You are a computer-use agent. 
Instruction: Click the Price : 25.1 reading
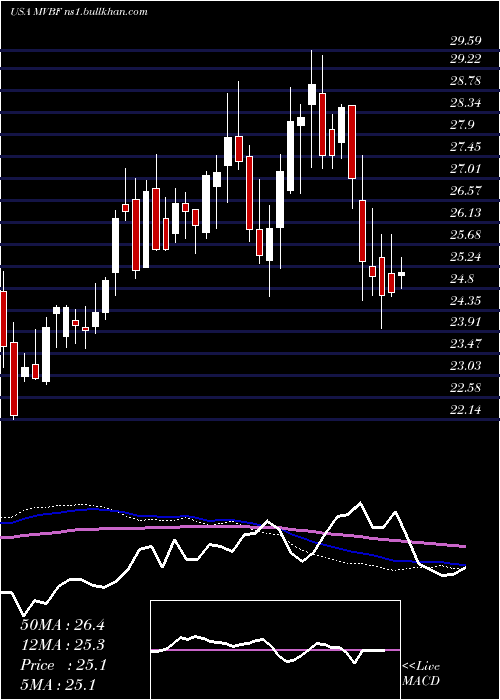tap(63, 665)
